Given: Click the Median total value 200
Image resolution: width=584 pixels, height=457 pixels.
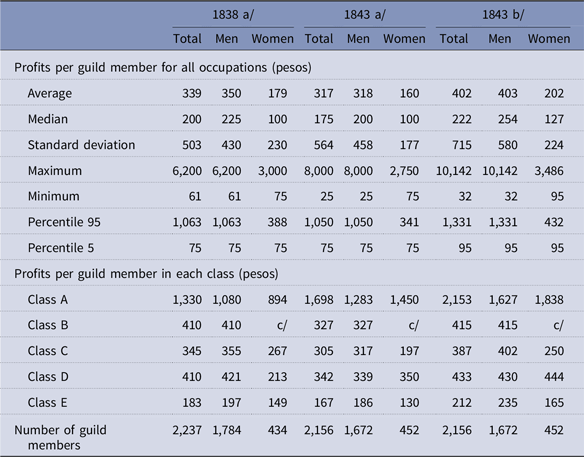Looking at the screenshot, I should tap(192, 119).
